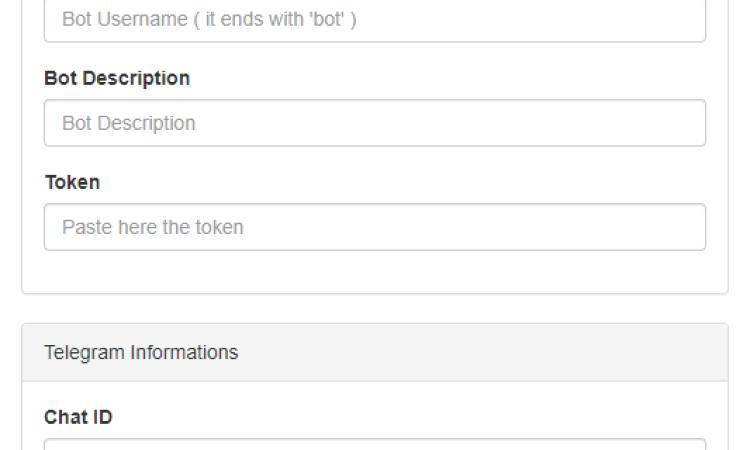750x450 pixels.
Task: Click the blank end of Bot Description field
Action: [x=600, y=123]
